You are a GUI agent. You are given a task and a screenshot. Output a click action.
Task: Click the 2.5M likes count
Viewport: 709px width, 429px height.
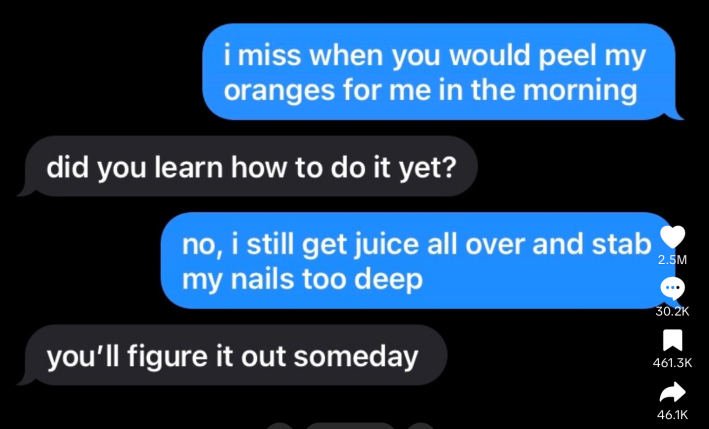pyautogui.click(x=672, y=260)
